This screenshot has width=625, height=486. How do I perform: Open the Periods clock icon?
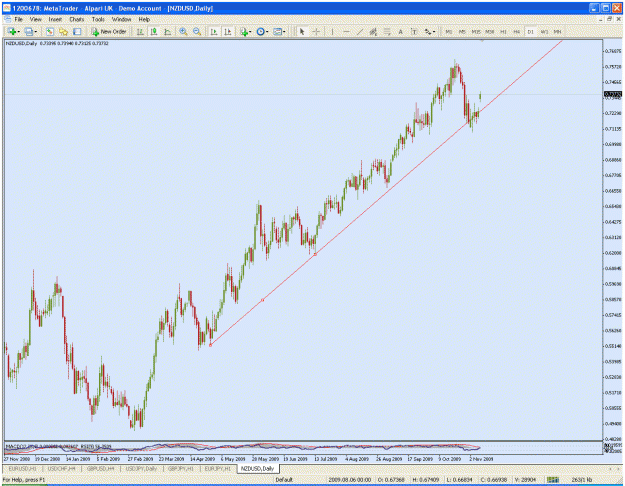[260, 31]
